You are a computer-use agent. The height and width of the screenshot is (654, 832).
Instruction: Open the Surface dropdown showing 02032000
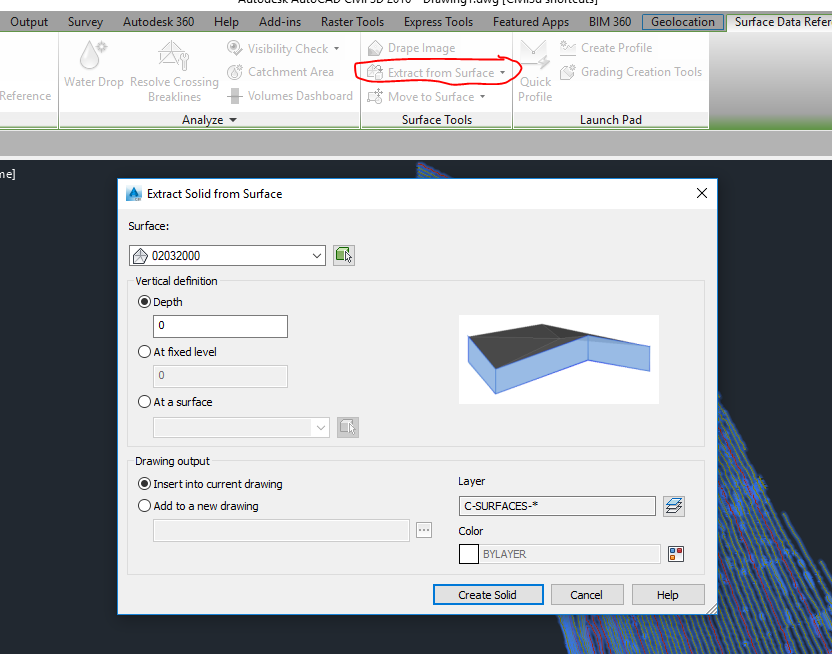click(317, 255)
